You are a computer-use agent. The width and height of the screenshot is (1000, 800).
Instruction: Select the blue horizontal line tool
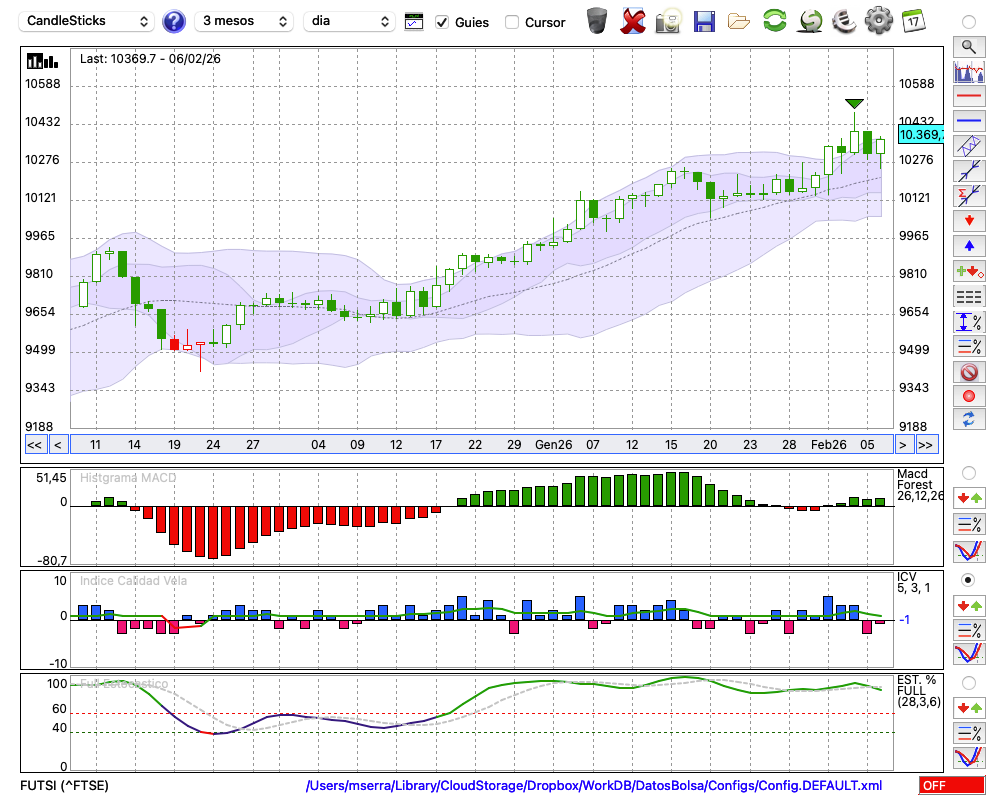(969, 121)
